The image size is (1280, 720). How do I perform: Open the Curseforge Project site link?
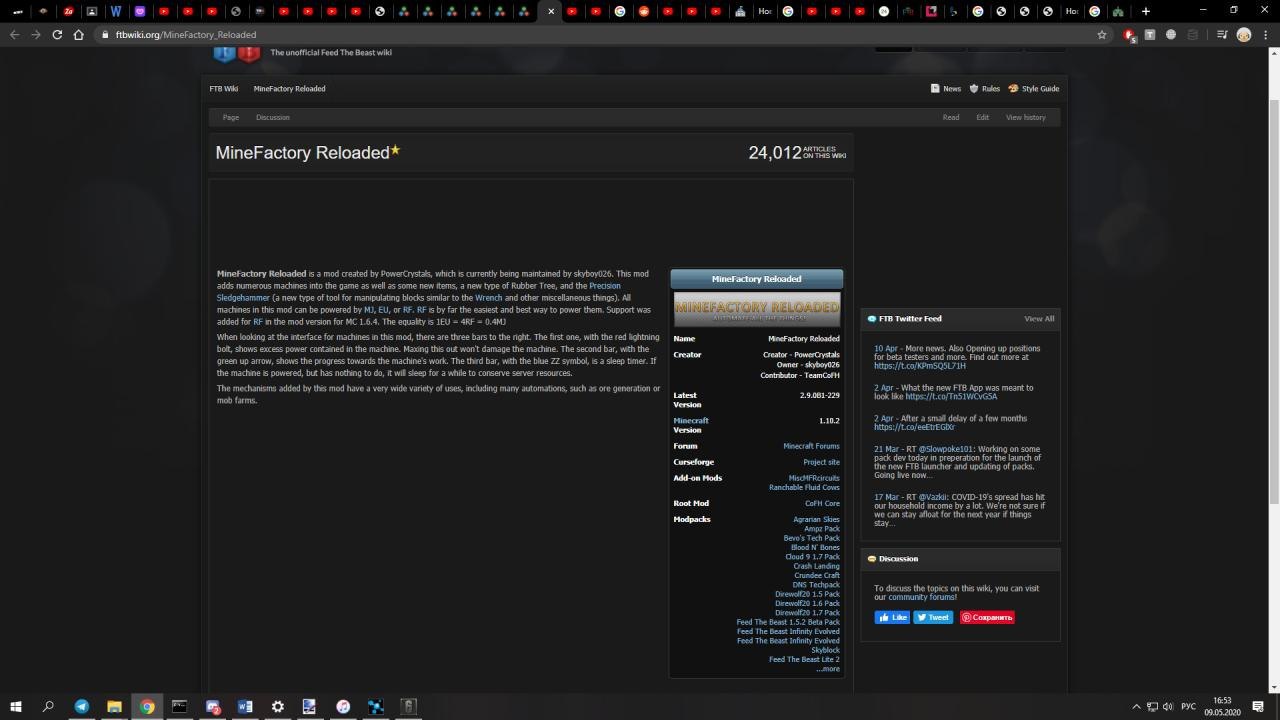click(x=821, y=462)
